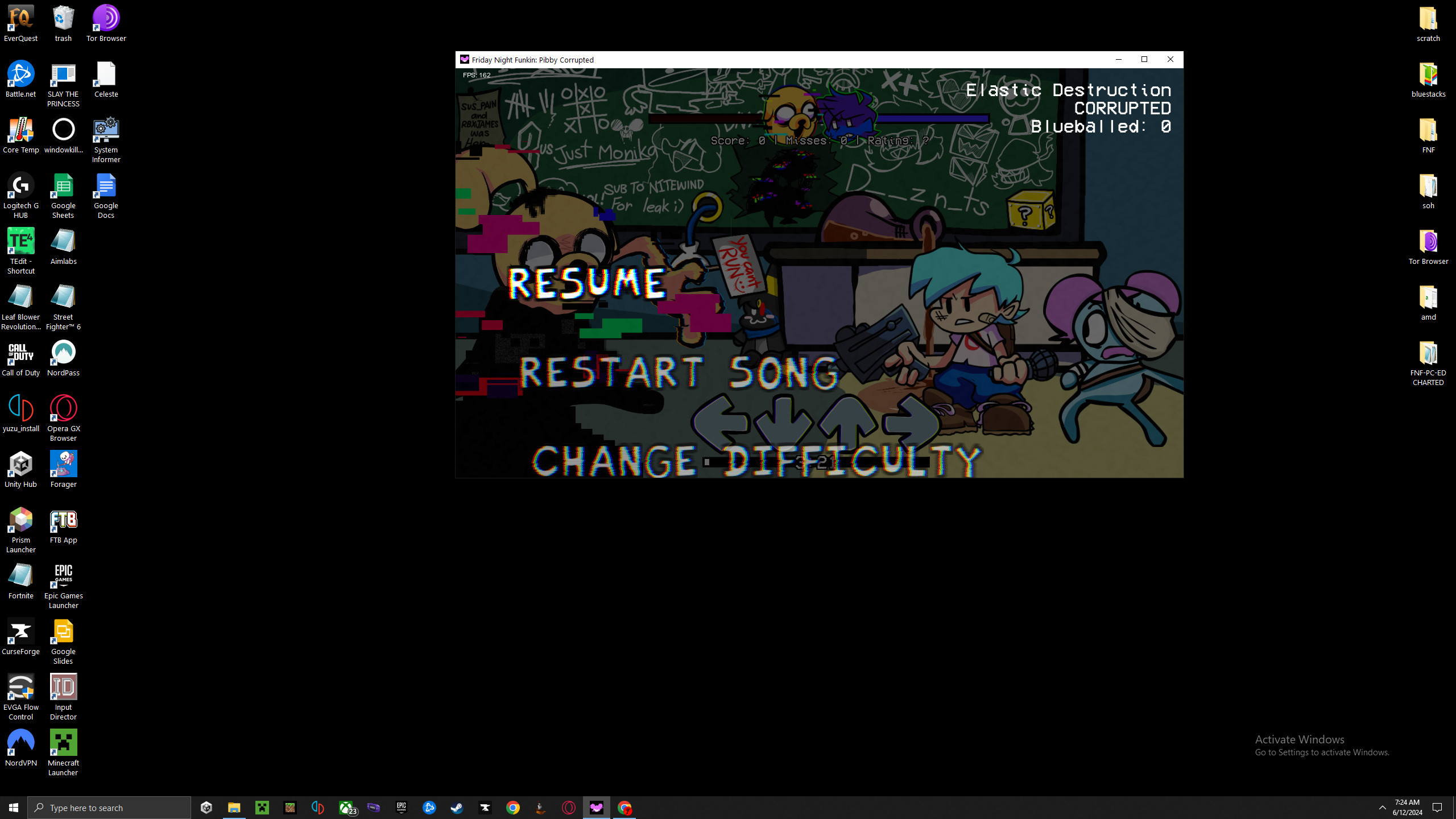Open File Explorer from the taskbar
Screen dimensions: 1456x819
pyautogui.click(x=234, y=808)
